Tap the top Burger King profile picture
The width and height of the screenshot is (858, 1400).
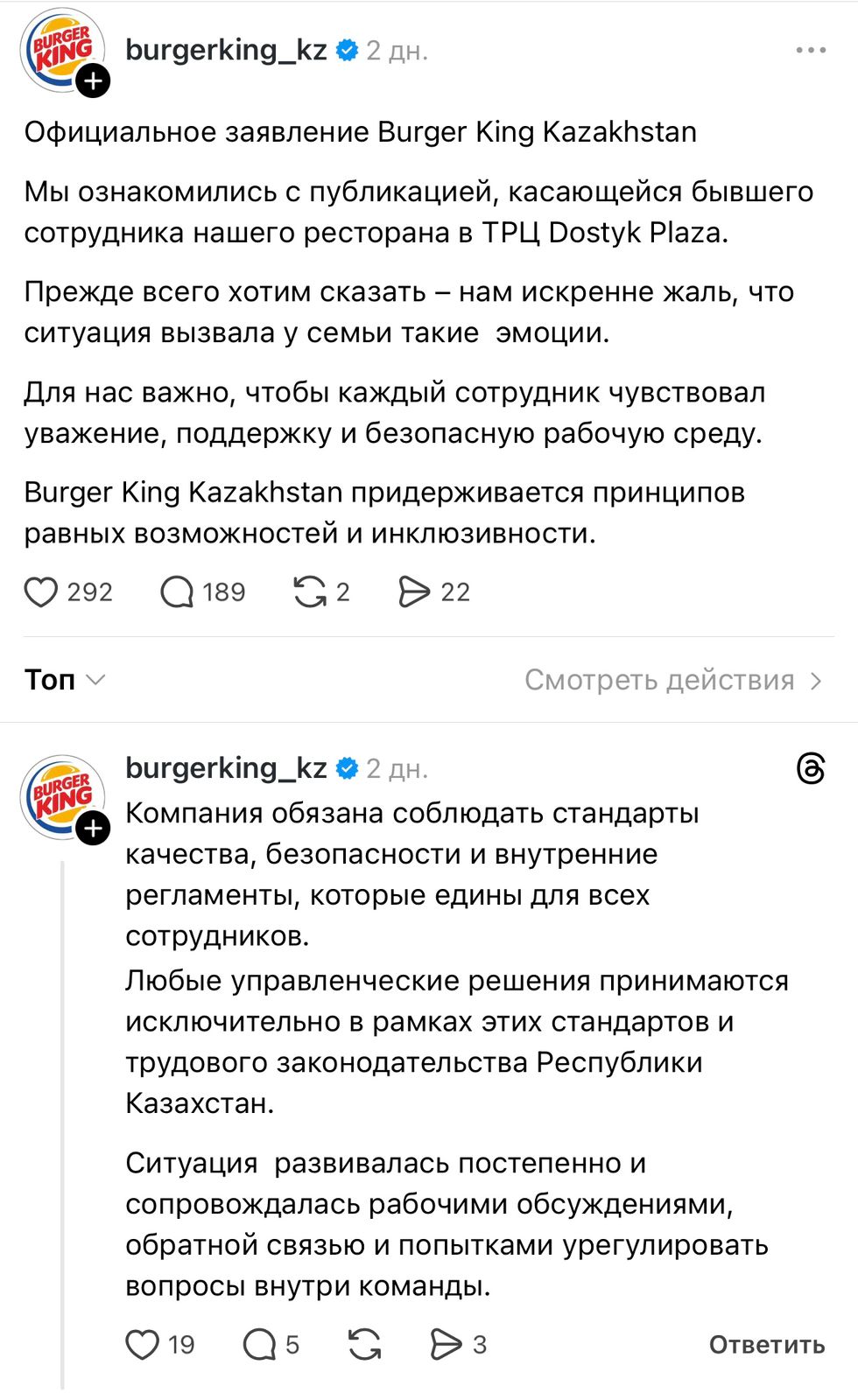tap(60, 48)
